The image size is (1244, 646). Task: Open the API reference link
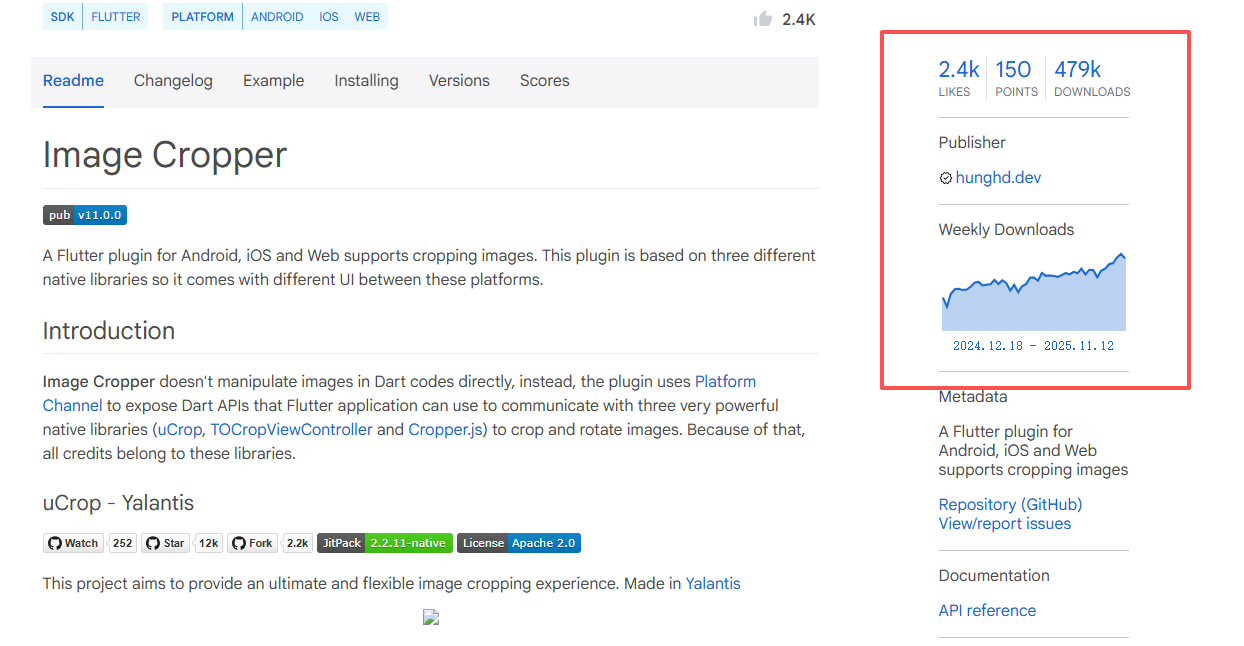(x=987, y=611)
